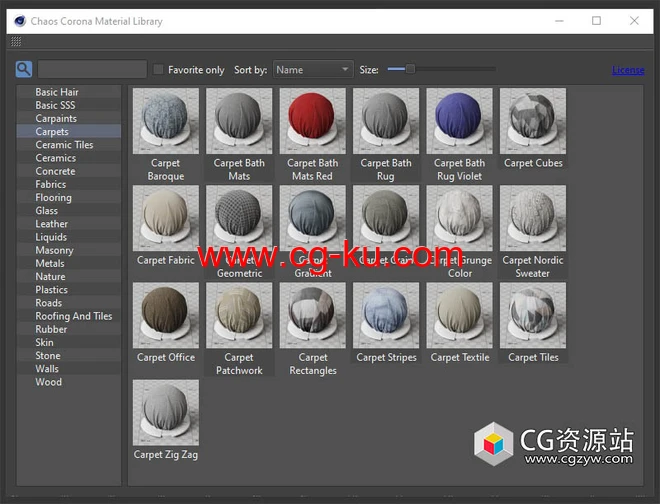
Task: Click the thumbnail Size slider handle
Action: point(410,69)
